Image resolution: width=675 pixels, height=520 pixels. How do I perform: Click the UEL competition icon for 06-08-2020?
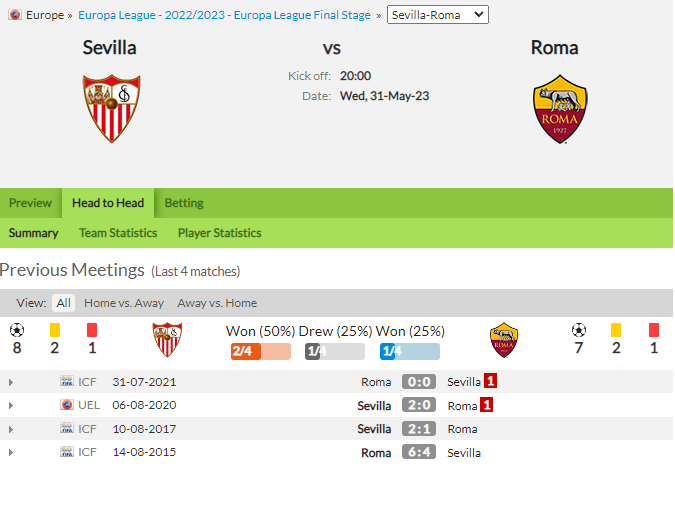click(67, 405)
